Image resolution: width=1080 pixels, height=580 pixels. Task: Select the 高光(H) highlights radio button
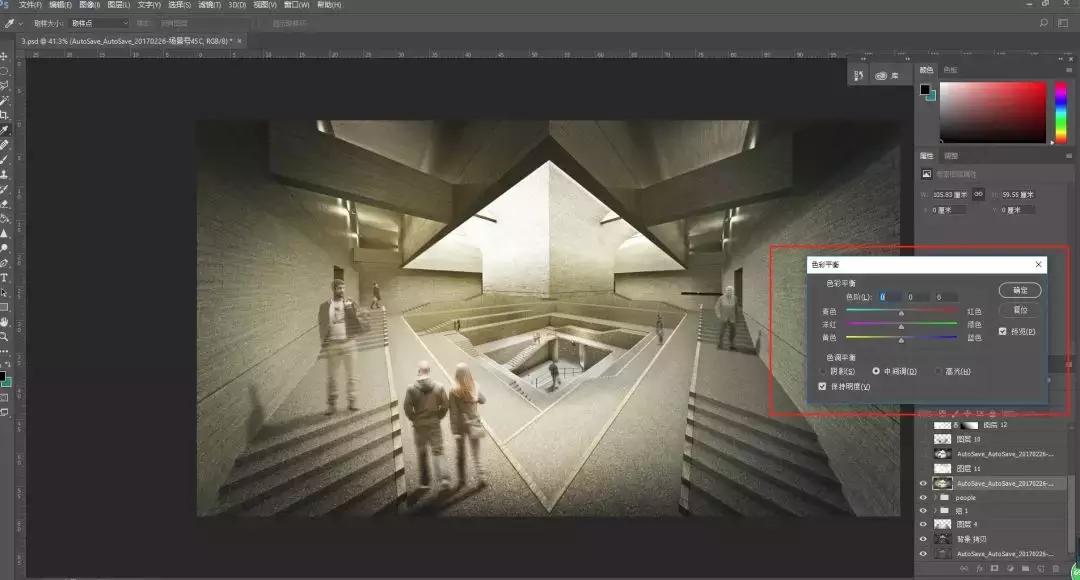tap(938, 371)
